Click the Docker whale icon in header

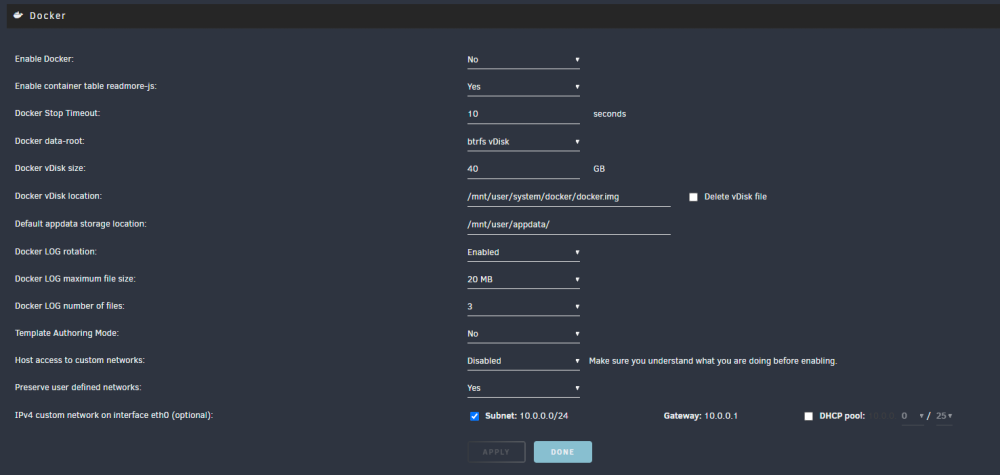coord(18,15)
